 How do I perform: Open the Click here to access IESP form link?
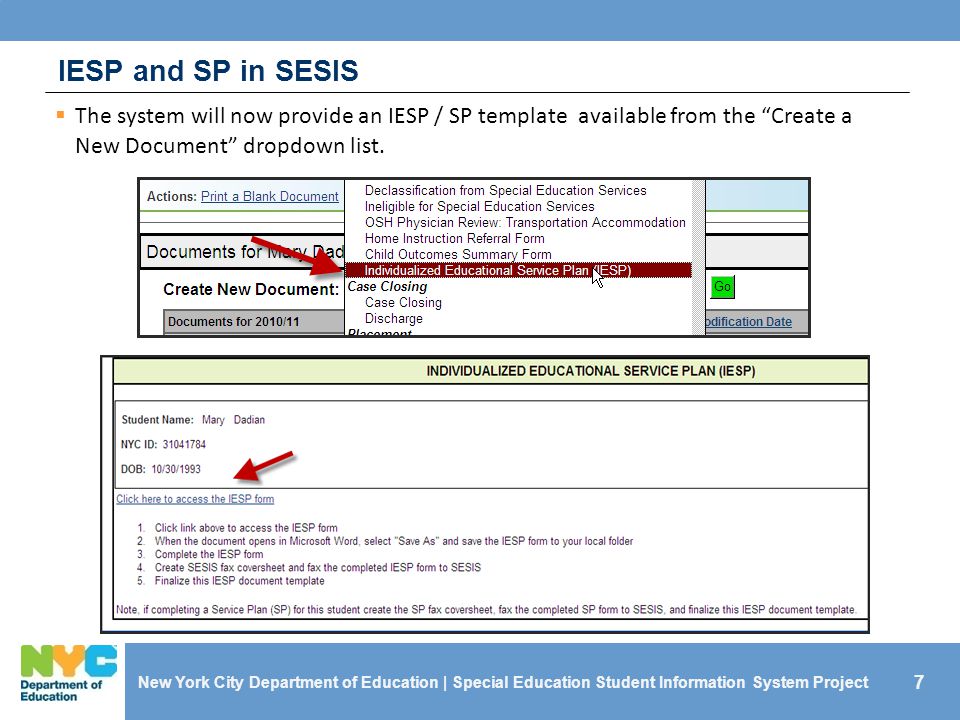195,499
